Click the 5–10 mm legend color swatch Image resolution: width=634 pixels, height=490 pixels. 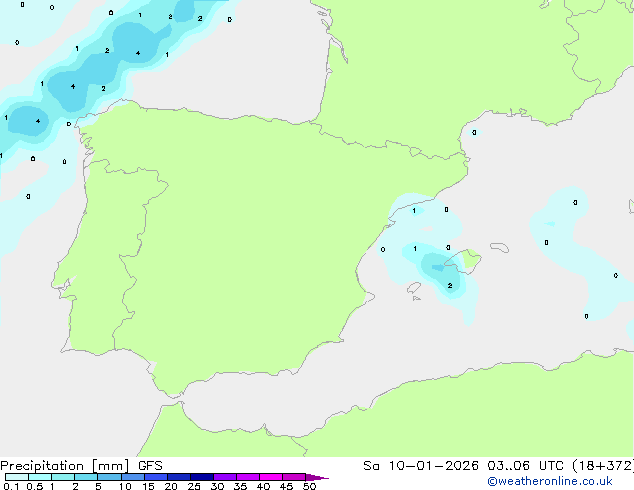(x=109, y=477)
